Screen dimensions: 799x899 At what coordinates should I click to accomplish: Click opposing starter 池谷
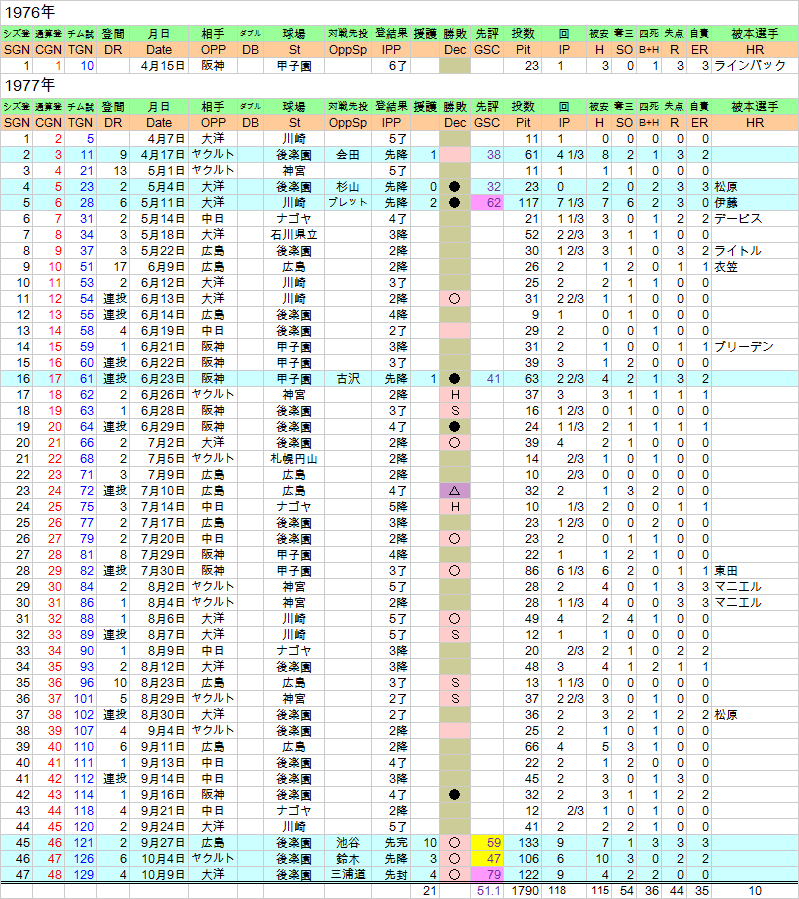(x=348, y=843)
